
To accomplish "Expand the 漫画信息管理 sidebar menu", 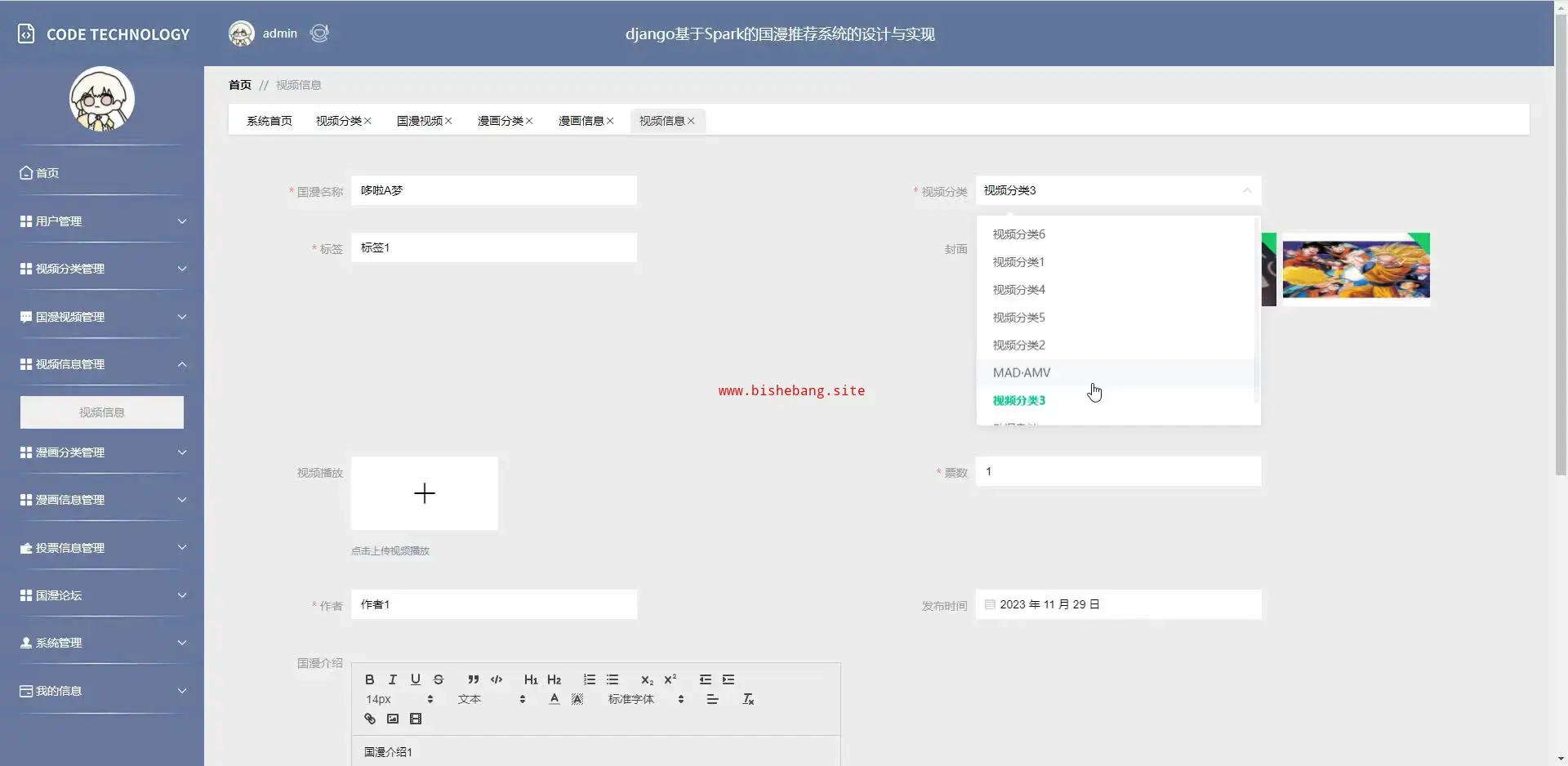I will pyautogui.click(x=102, y=500).
